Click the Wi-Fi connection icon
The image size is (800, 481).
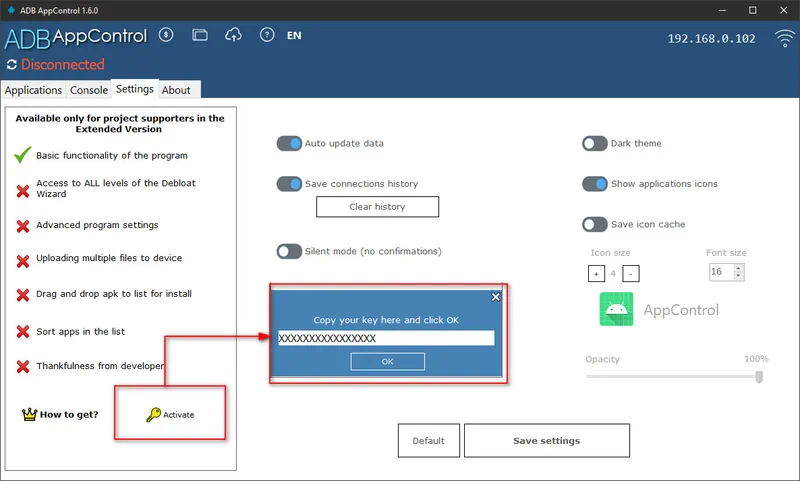pyautogui.click(x=784, y=39)
